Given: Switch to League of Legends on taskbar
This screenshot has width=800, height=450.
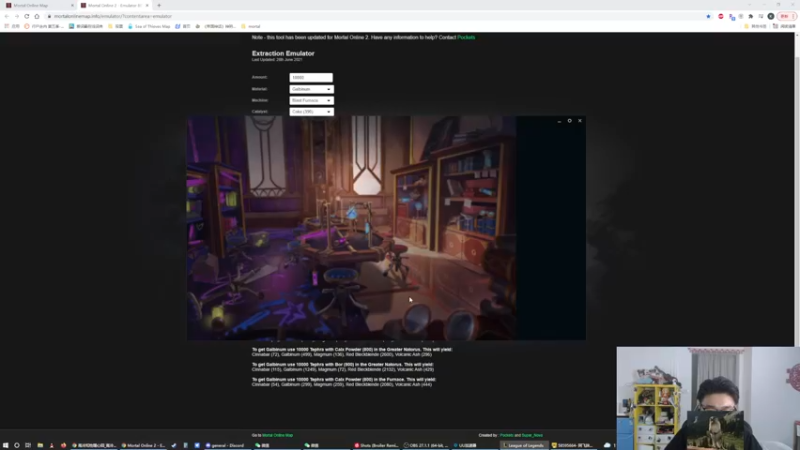Looking at the screenshot, I should click(x=523, y=445).
